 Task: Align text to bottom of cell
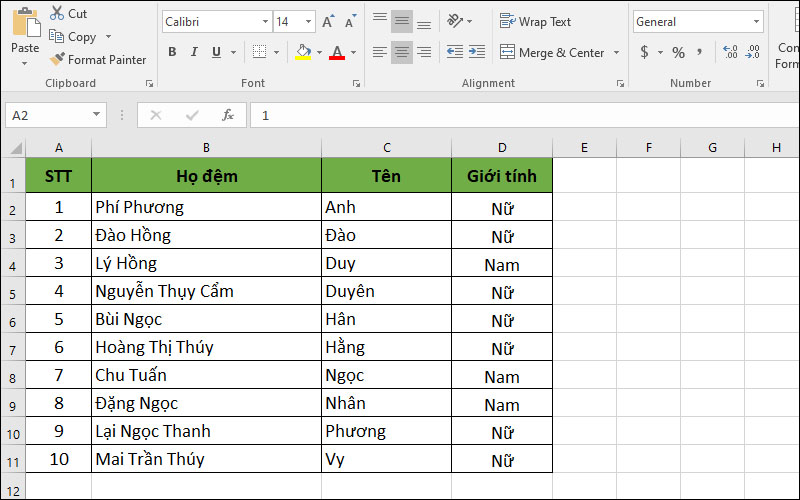coord(424,22)
